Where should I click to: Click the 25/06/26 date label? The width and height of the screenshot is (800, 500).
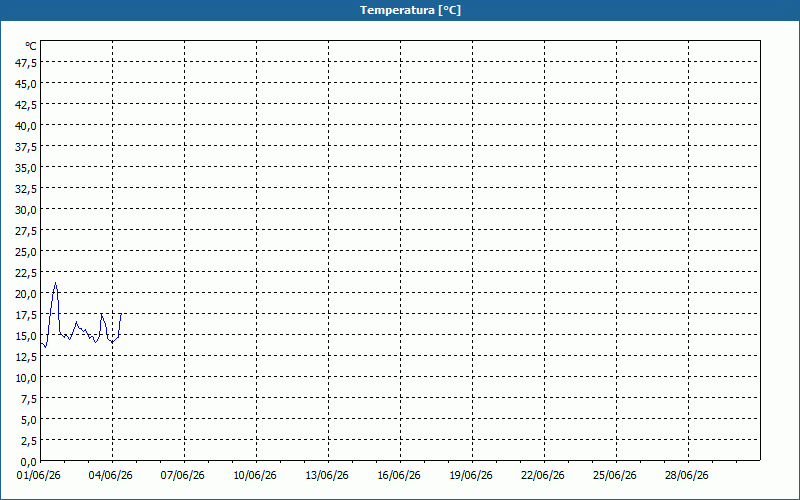click(x=615, y=476)
